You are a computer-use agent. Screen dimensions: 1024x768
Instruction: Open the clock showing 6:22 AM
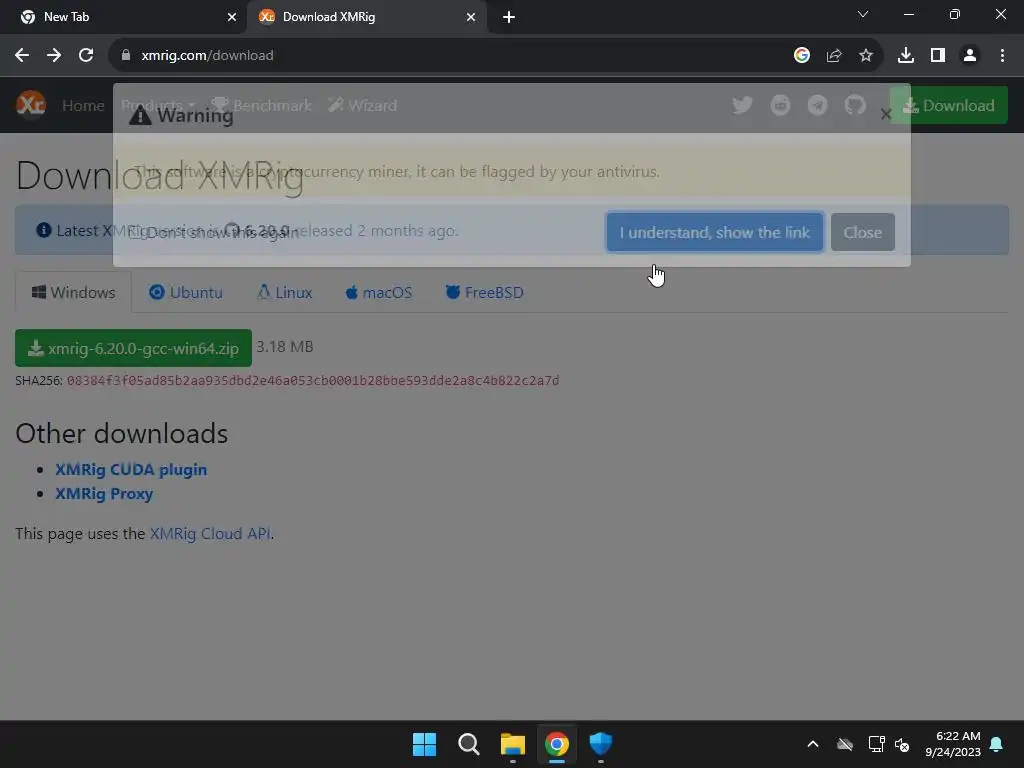point(953,744)
